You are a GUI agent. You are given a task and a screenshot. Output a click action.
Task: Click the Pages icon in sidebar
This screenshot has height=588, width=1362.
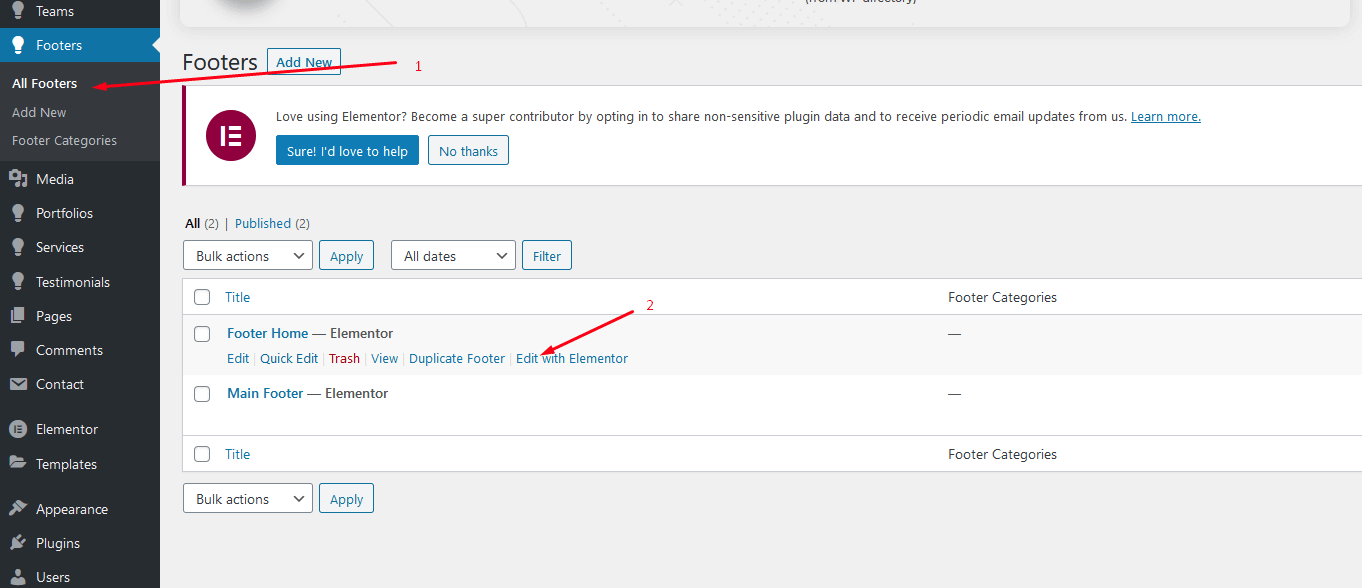click(x=17, y=316)
